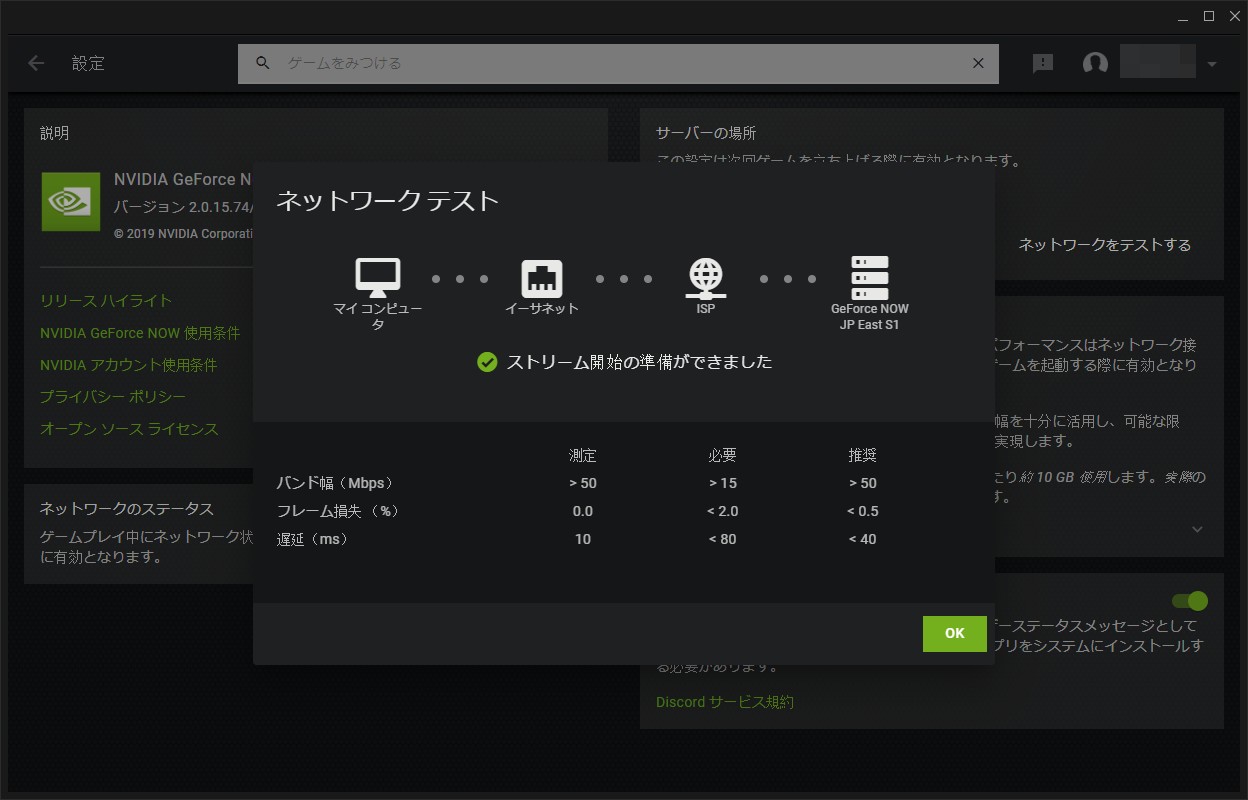Click the ネットワークをテストする button
This screenshot has height=800, width=1248.
1104,245
